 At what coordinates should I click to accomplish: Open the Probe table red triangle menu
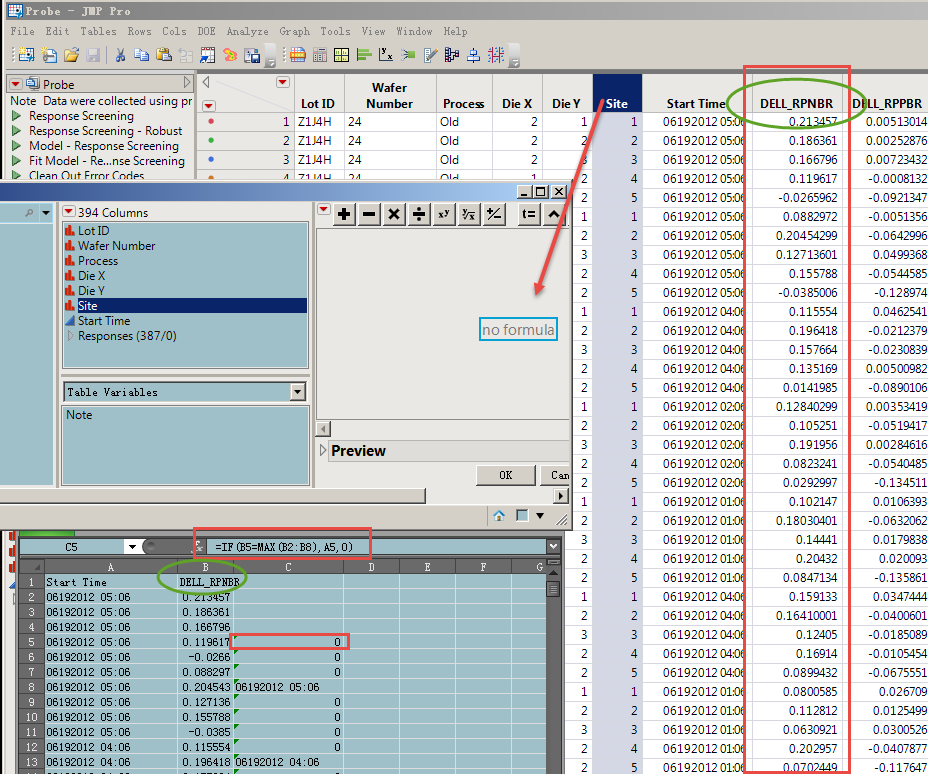(16, 84)
